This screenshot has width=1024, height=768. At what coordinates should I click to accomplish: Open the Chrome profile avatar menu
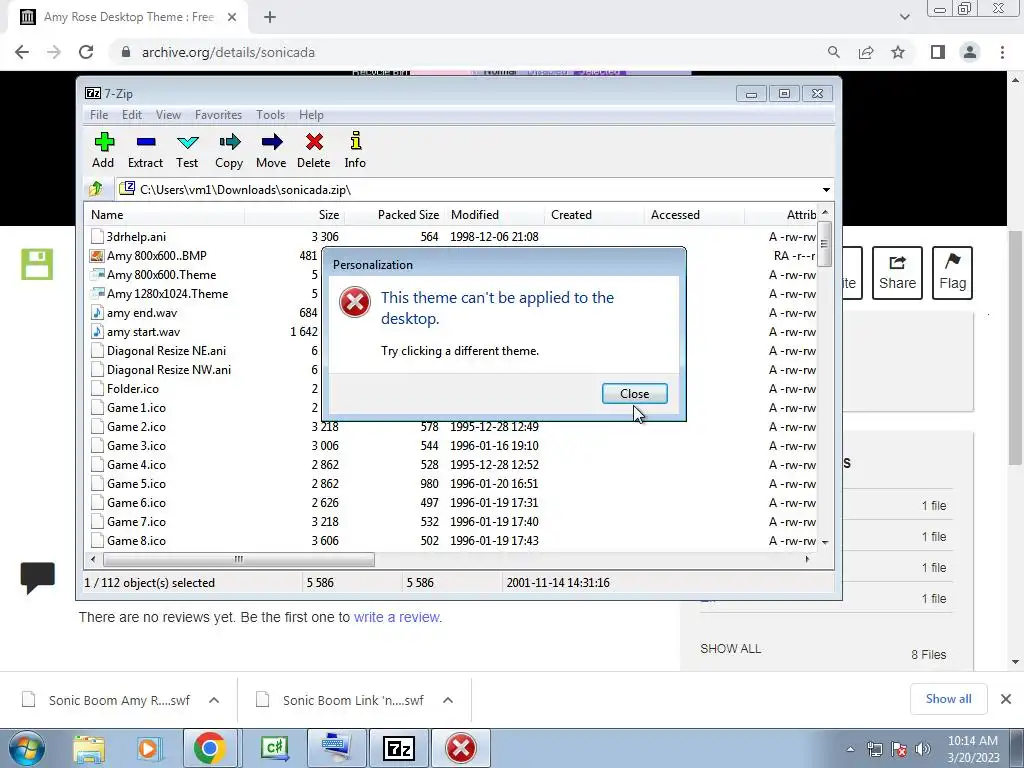tap(970, 52)
